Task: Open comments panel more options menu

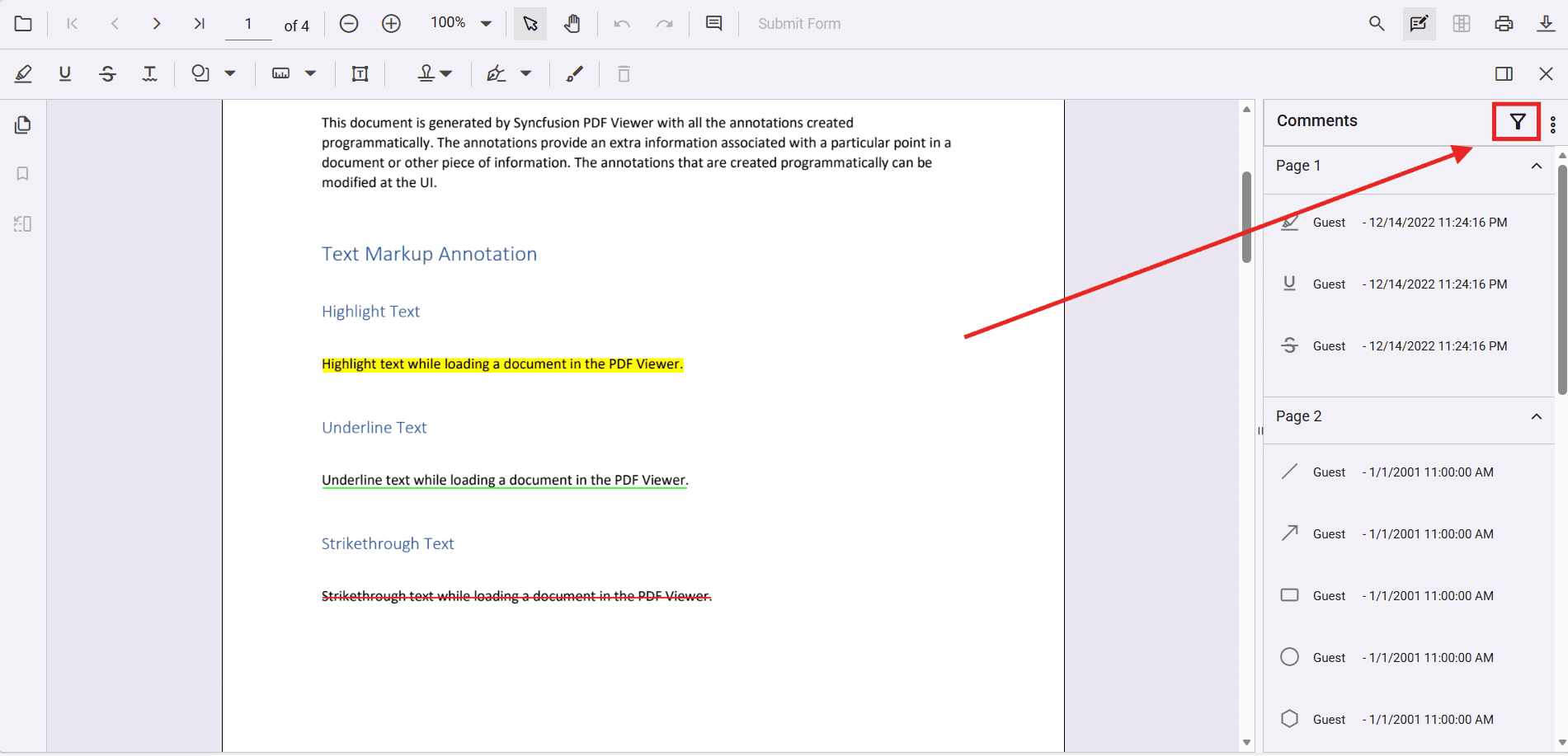Action: click(1553, 124)
